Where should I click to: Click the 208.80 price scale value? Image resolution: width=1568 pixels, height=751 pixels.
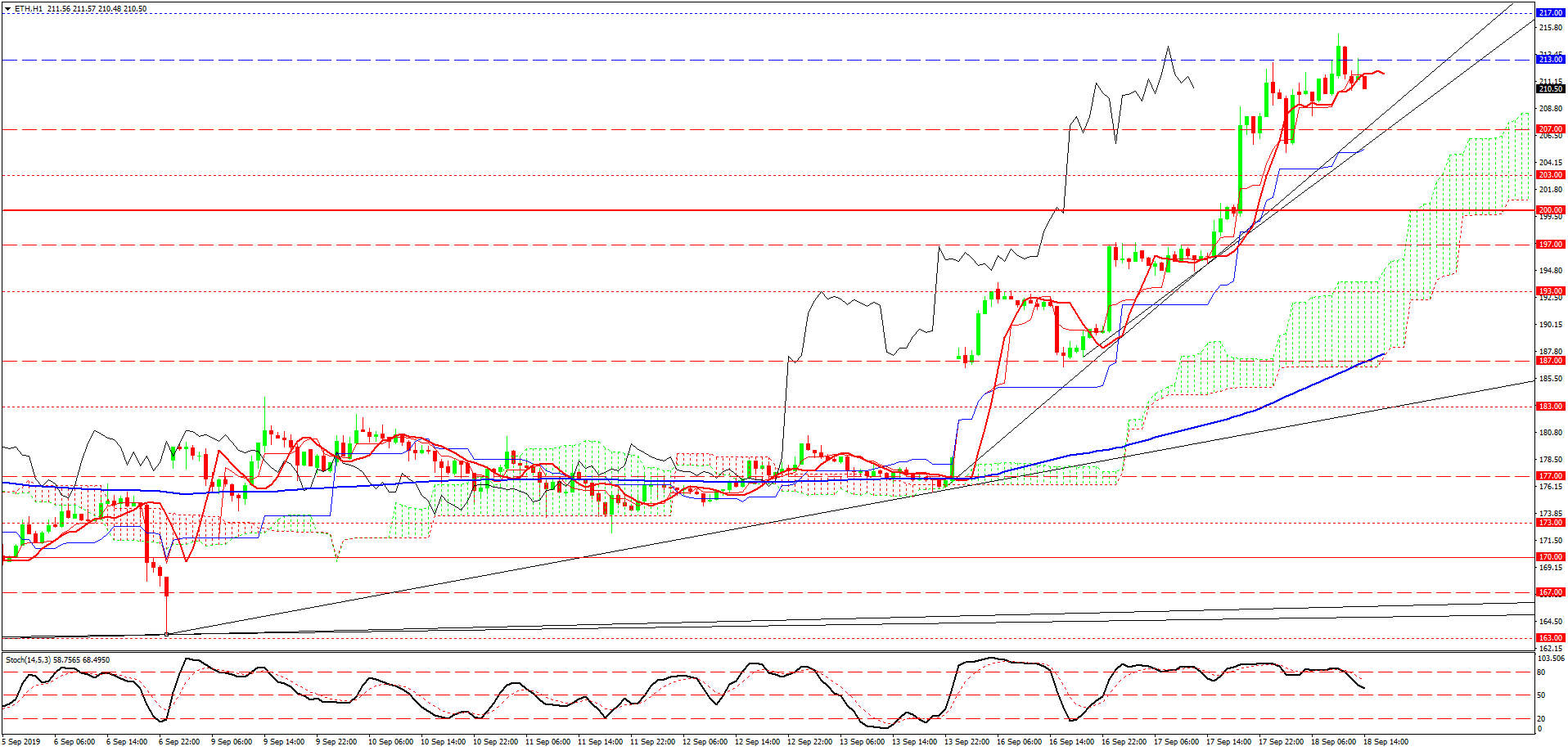(1551, 108)
